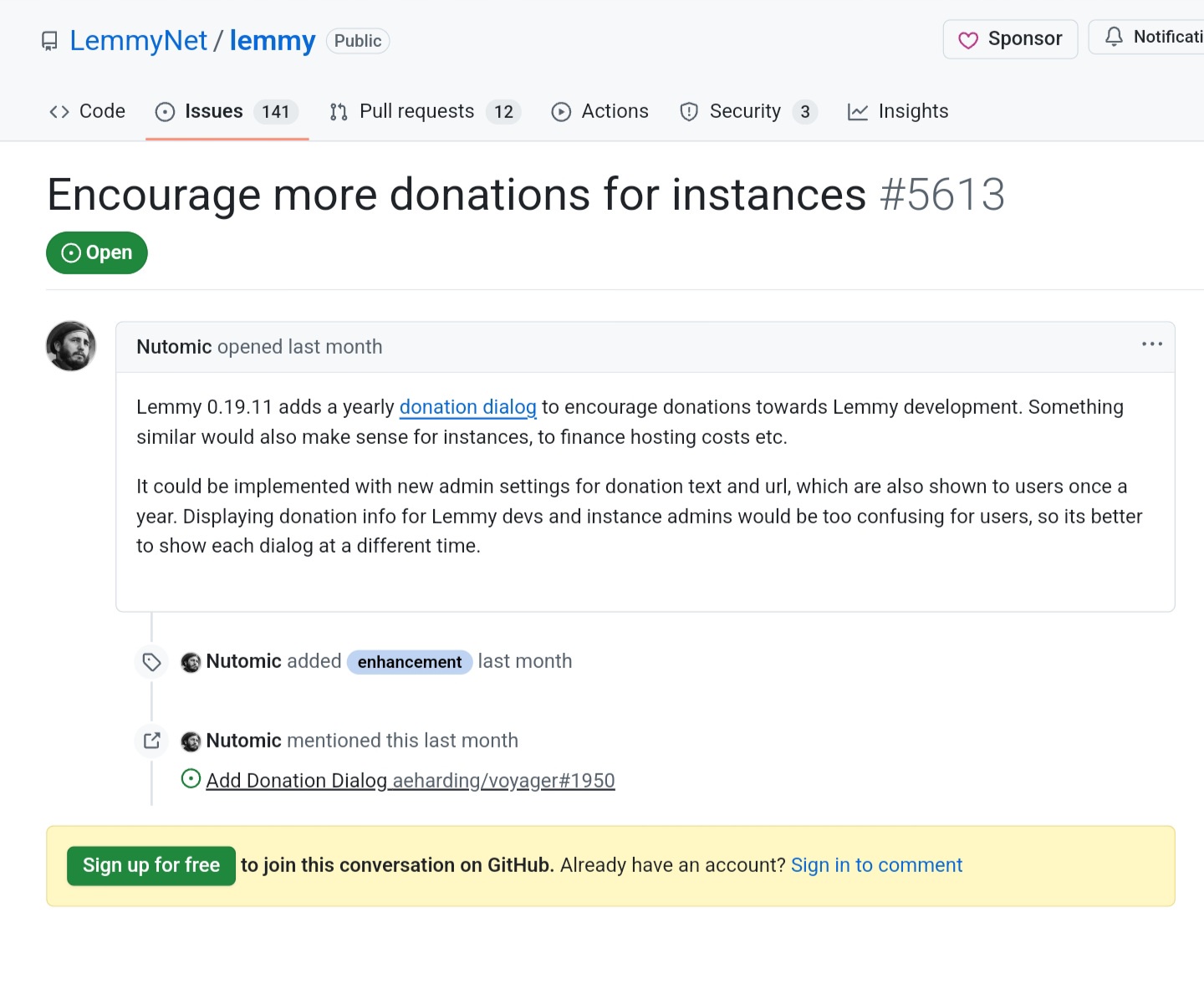Open Nutomic link in 'added enhancement' event
Image resolution: width=1204 pixels, height=989 pixels.
click(244, 661)
